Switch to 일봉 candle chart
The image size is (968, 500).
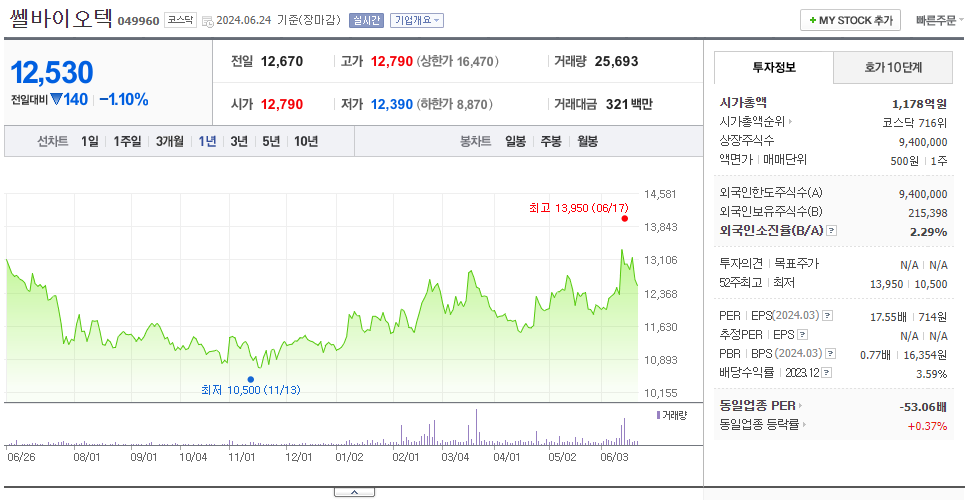515,141
